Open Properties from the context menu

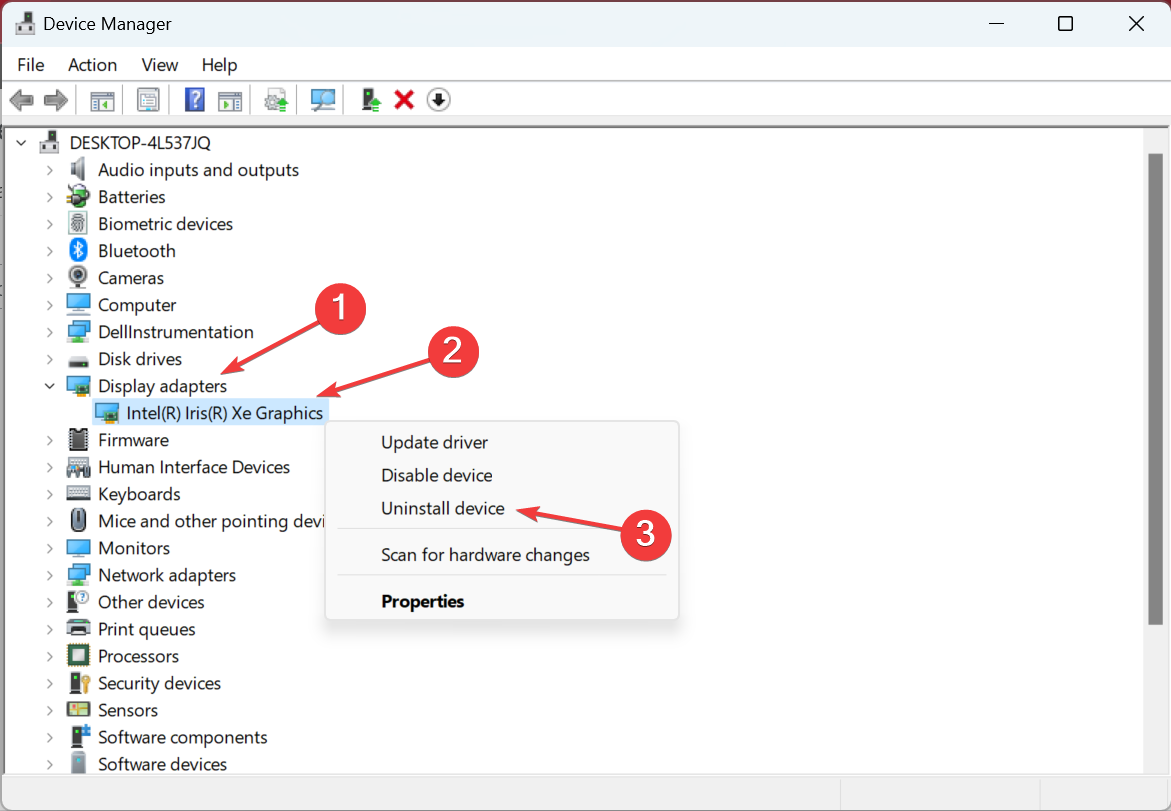[x=423, y=601]
